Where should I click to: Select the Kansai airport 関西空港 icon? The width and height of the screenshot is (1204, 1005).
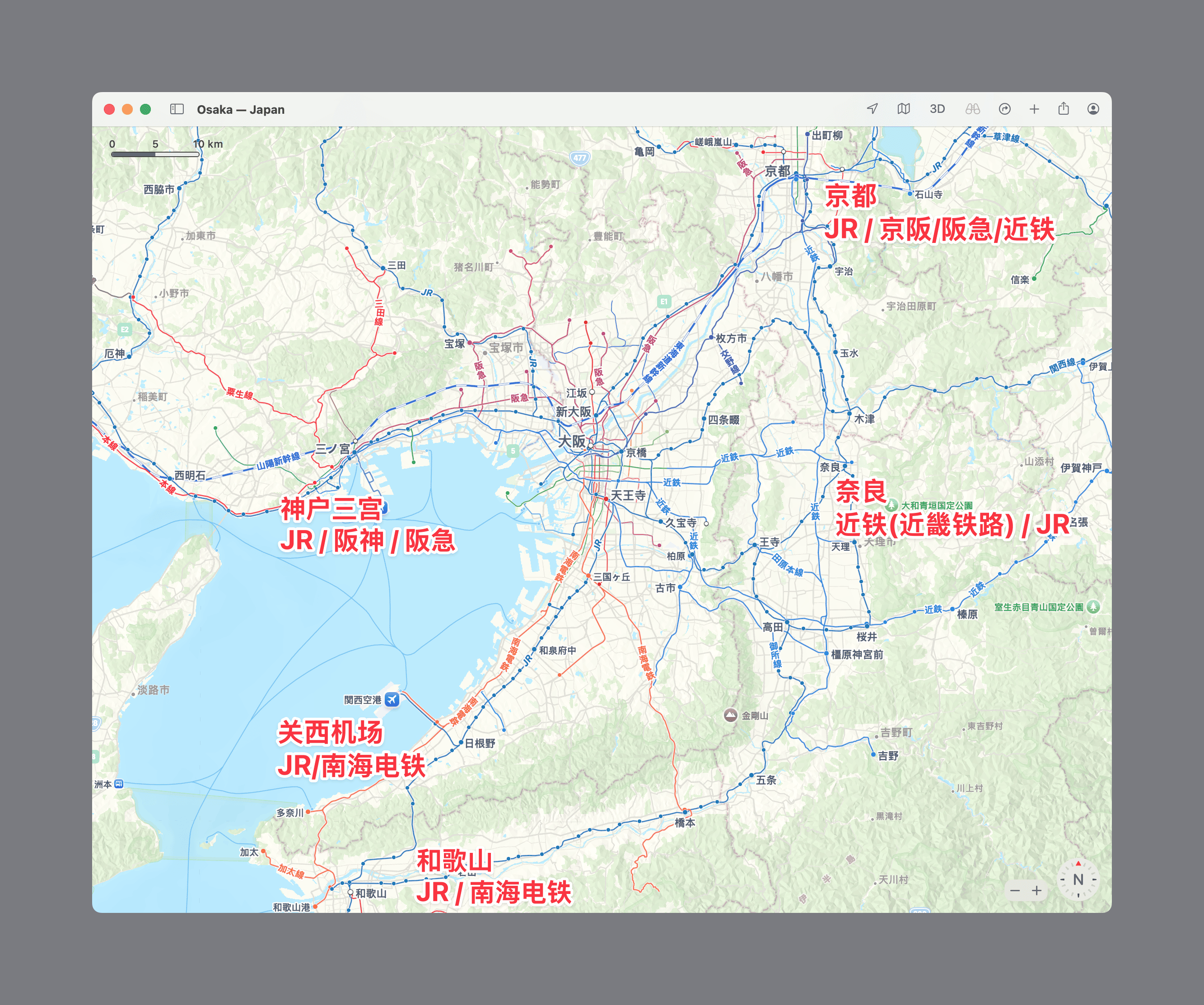392,699
